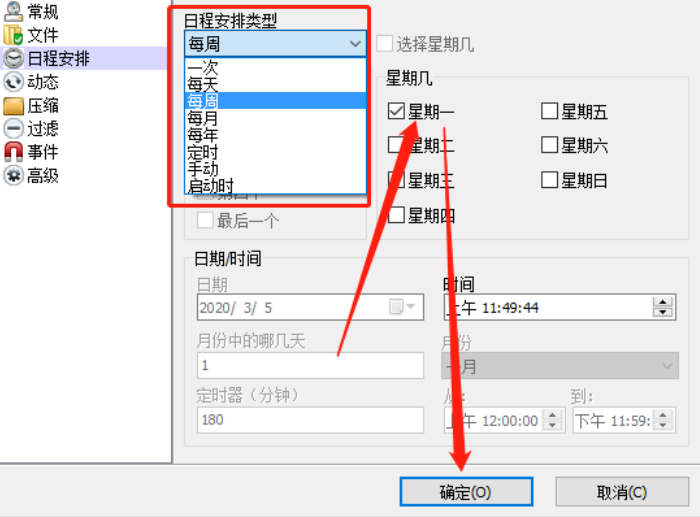Choose 启动时 in schedule type list
The height and width of the screenshot is (517, 700).
275,185
